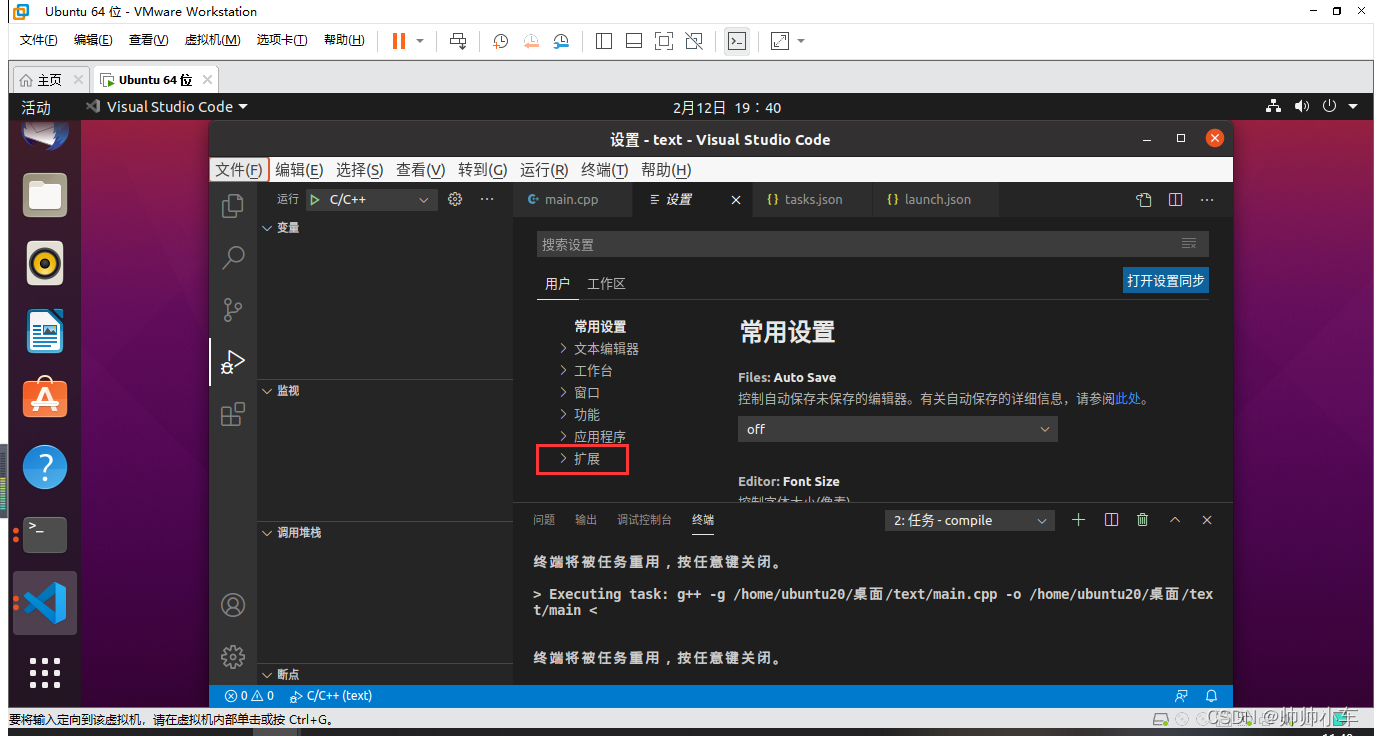Open debug sidebar more actions menu
This screenshot has width=1374, height=736.
click(x=487, y=200)
